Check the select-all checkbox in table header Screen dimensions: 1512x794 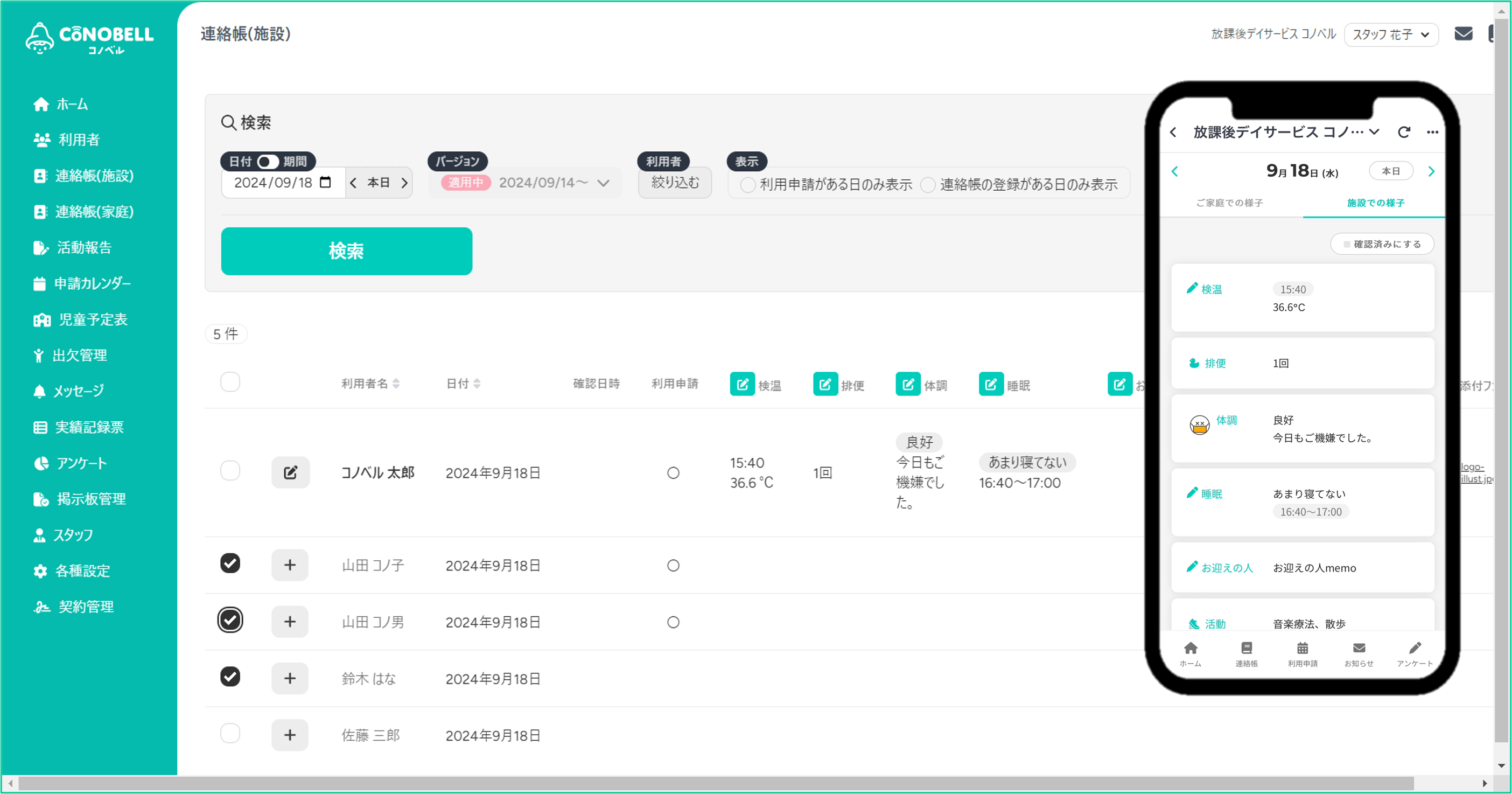pos(230,382)
